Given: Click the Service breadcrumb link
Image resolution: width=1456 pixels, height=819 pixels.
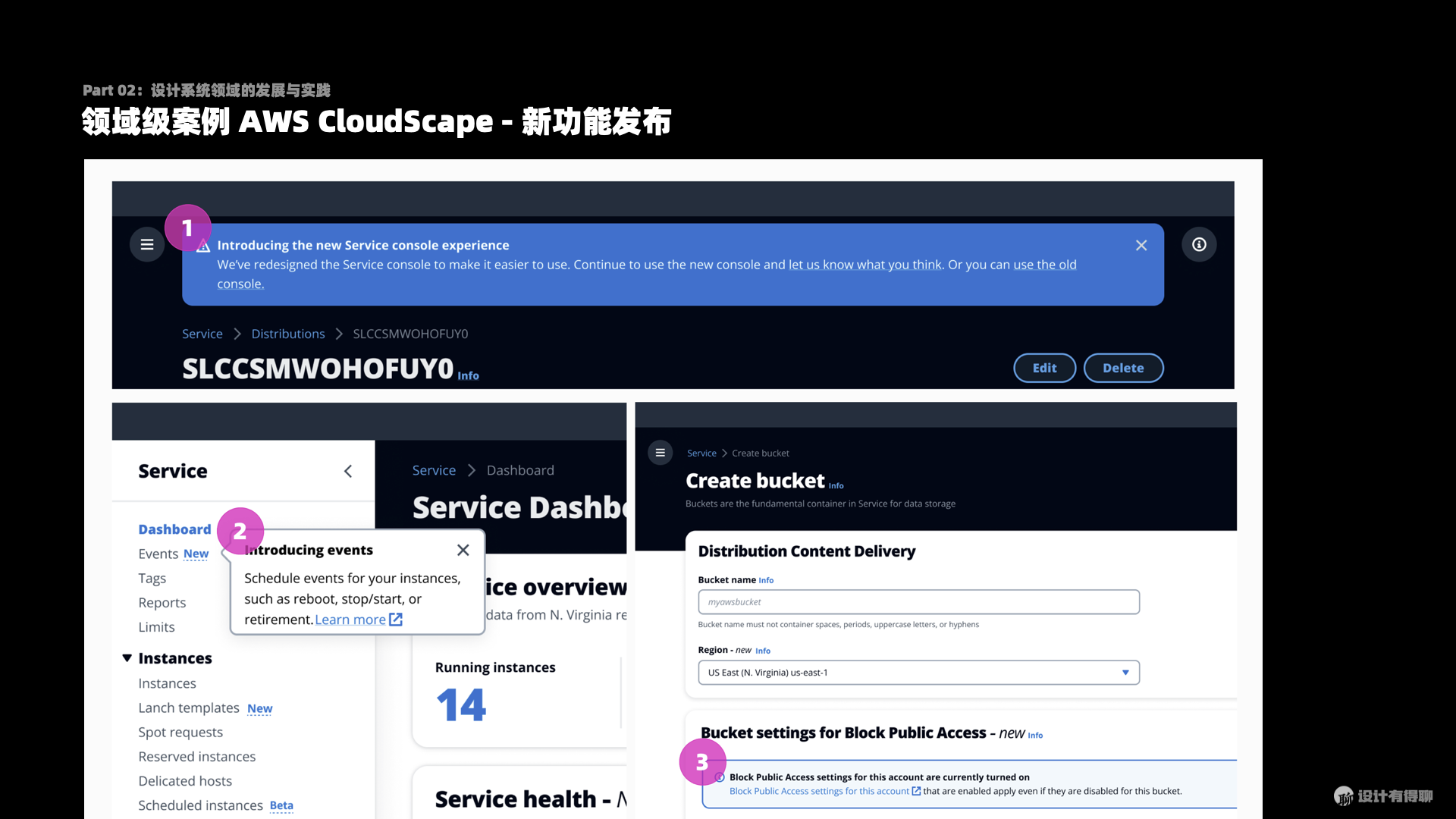Looking at the screenshot, I should click(201, 333).
